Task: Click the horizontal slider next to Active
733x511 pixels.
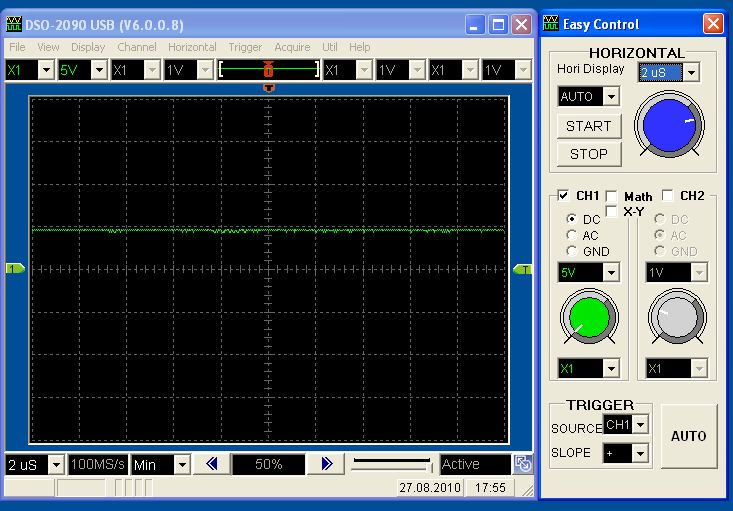Action: pyautogui.click(x=391, y=464)
